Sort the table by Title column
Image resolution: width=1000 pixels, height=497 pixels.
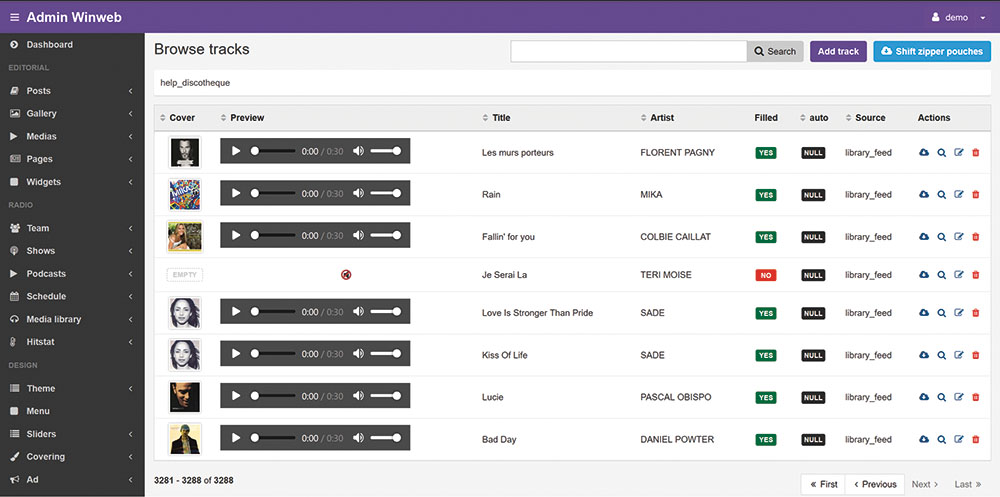501,118
